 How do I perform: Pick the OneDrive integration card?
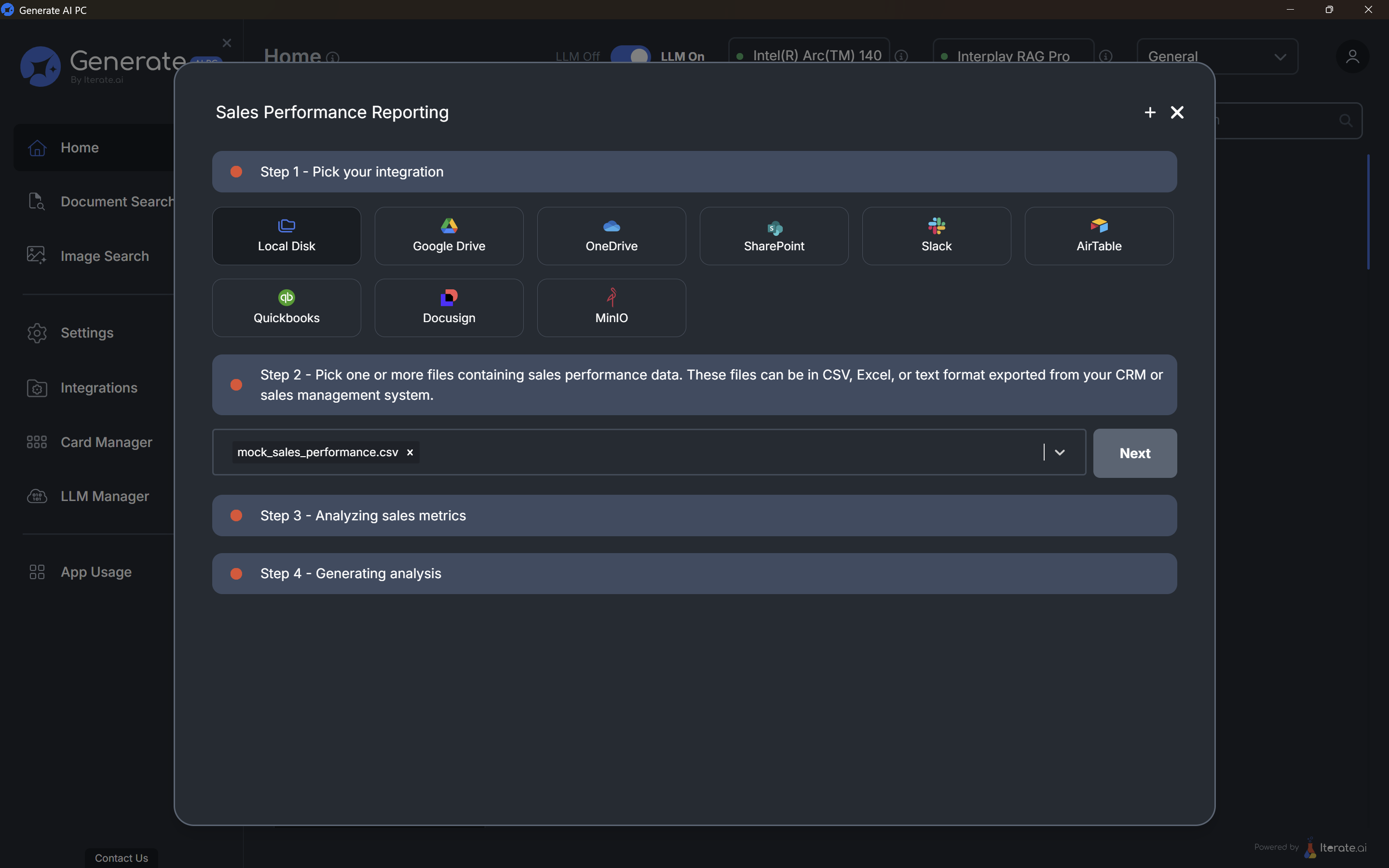pyautogui.click(x=611, y=236)
